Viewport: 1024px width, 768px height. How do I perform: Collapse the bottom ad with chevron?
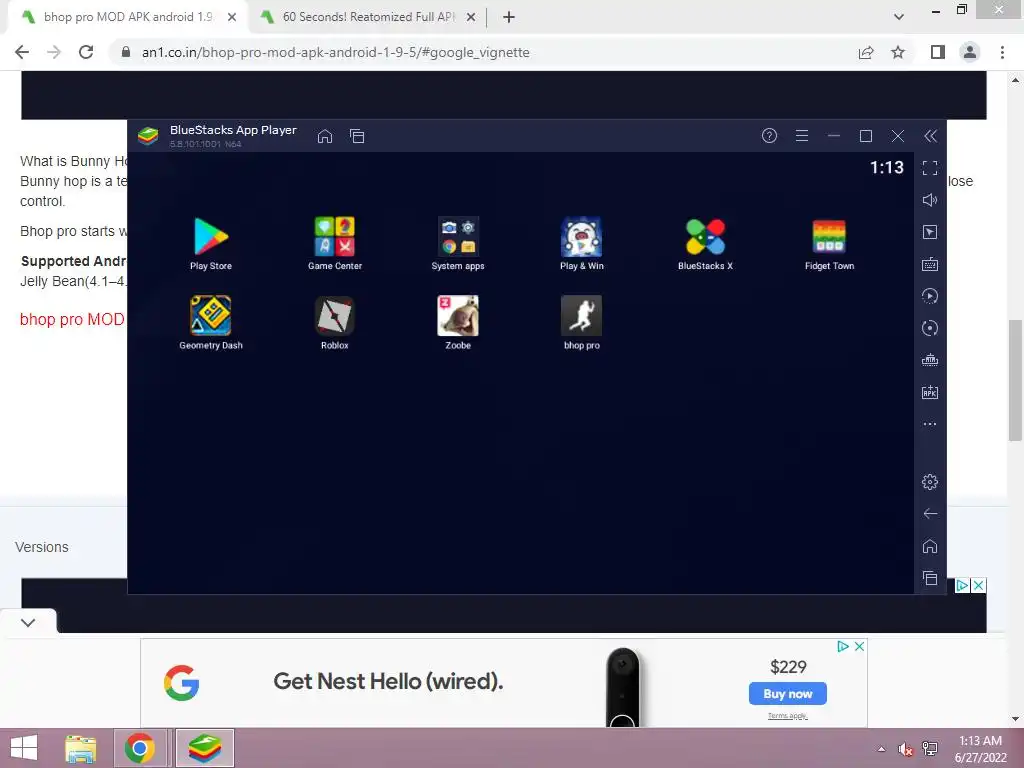(x=28, y=622)
